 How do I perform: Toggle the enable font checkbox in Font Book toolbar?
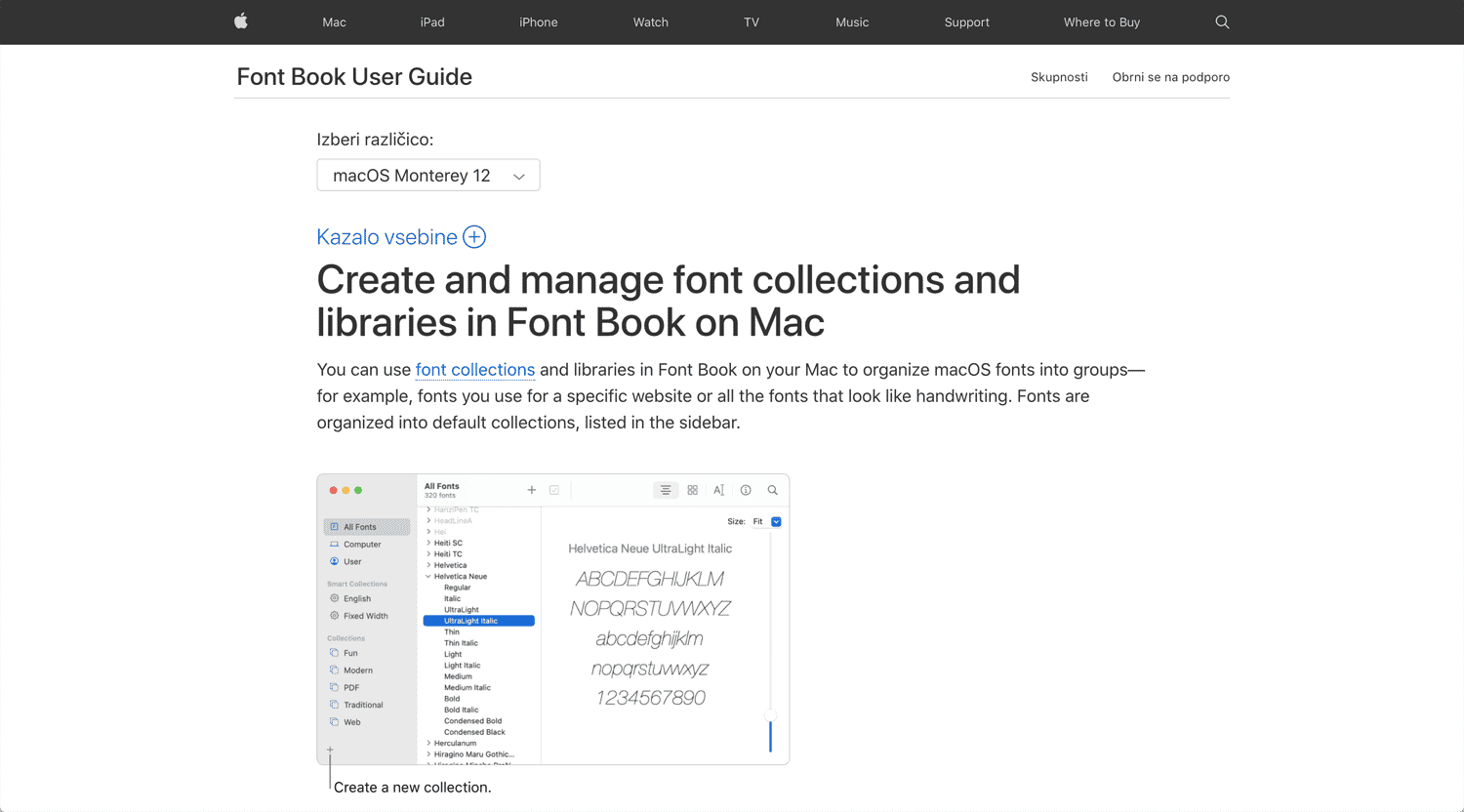554,490
